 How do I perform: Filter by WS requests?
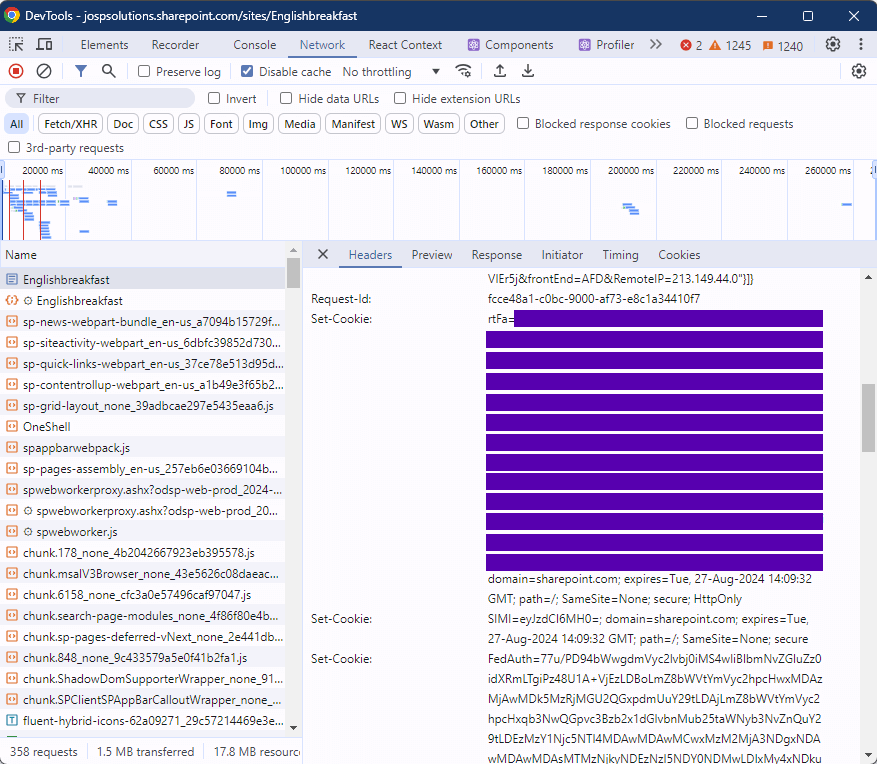click(399, 124)
